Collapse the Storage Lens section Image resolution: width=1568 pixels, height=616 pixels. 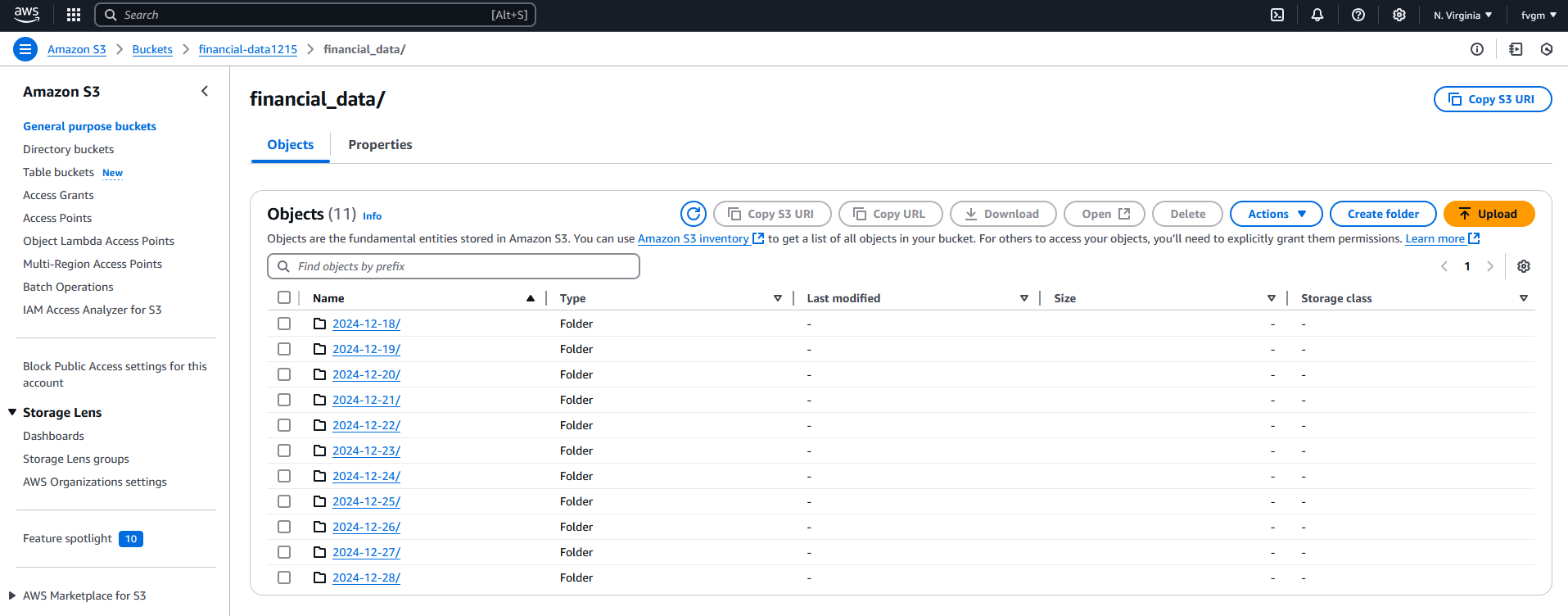coord(12,412)
